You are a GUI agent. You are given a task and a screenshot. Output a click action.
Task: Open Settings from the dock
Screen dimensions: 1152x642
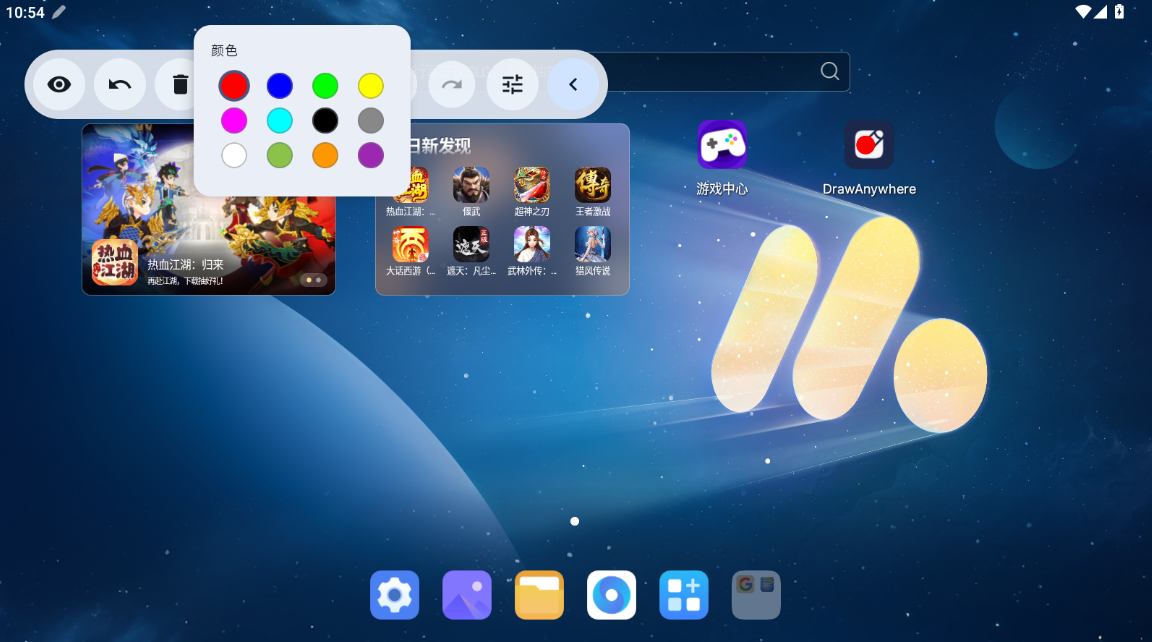tap(394, 596)
